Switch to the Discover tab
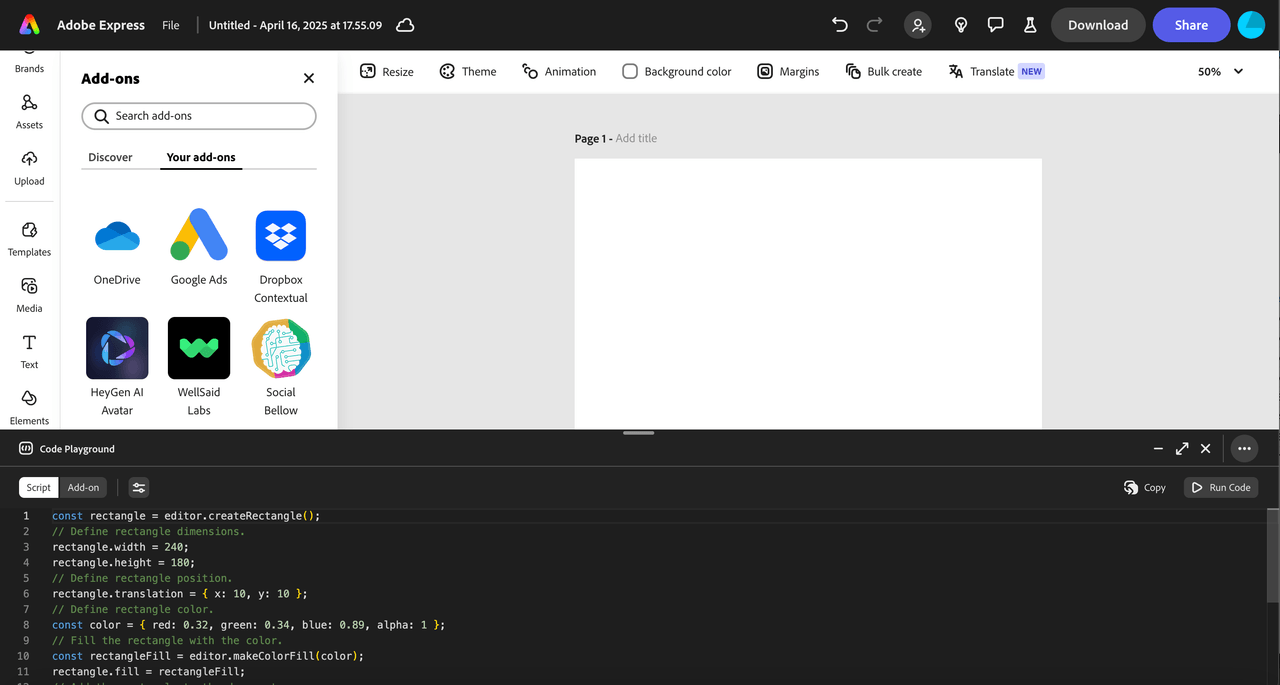Viewport: 1280px width, 685px height. 110,157
